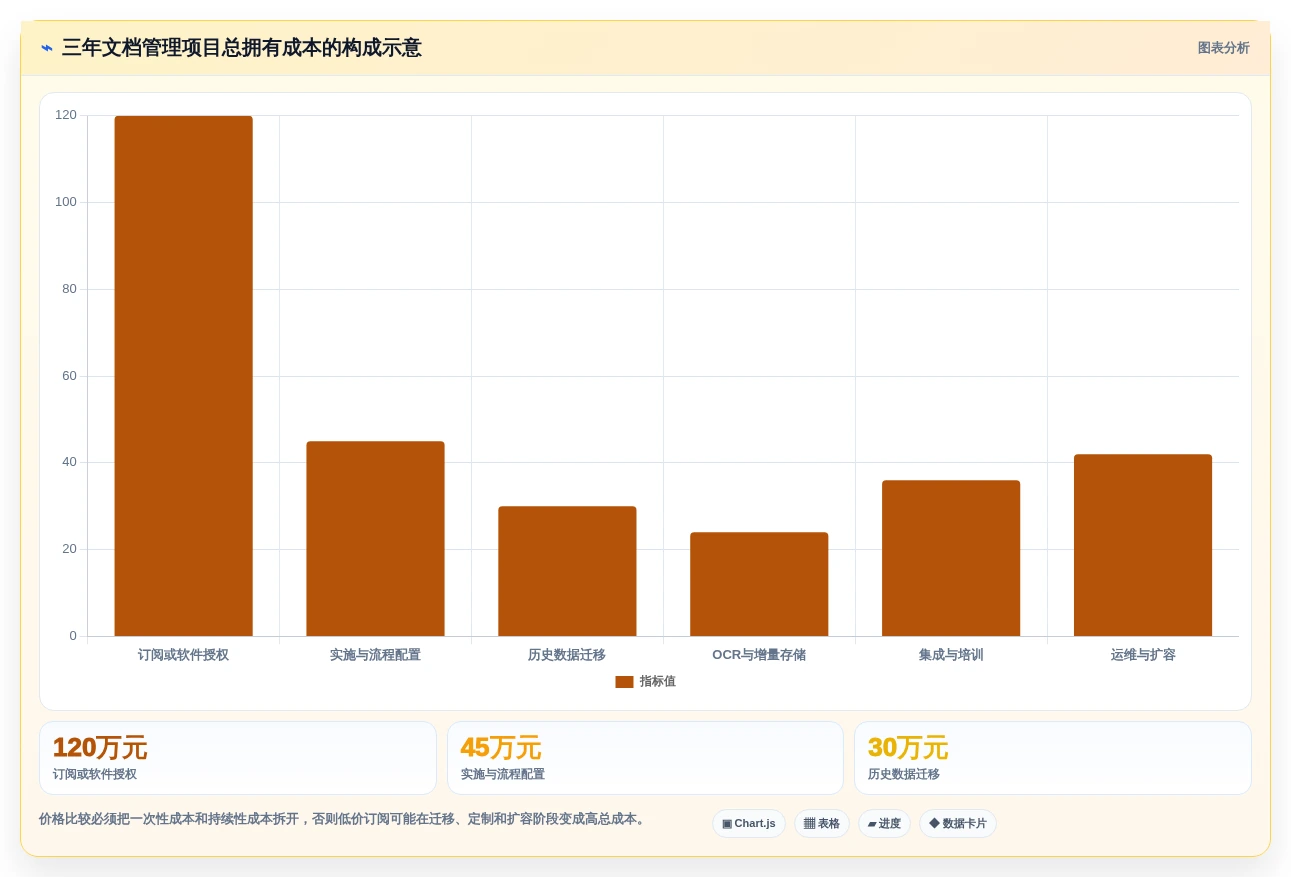Click the OCR与增量存储 x-axis label
The width and height of the screenshot is (1291, 877).
(759, 655)
